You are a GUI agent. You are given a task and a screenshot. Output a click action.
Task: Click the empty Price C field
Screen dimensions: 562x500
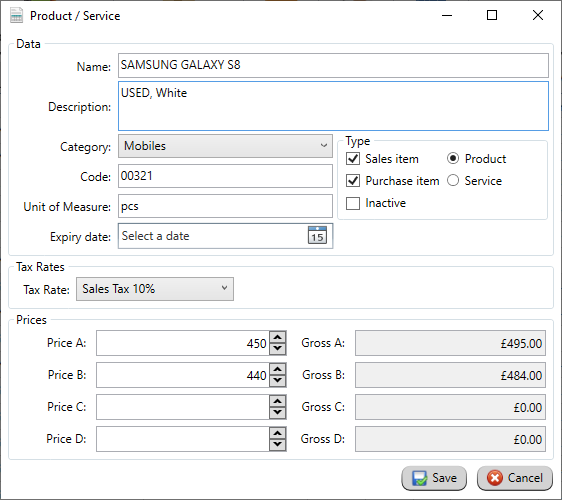click(x=183, y=407)
